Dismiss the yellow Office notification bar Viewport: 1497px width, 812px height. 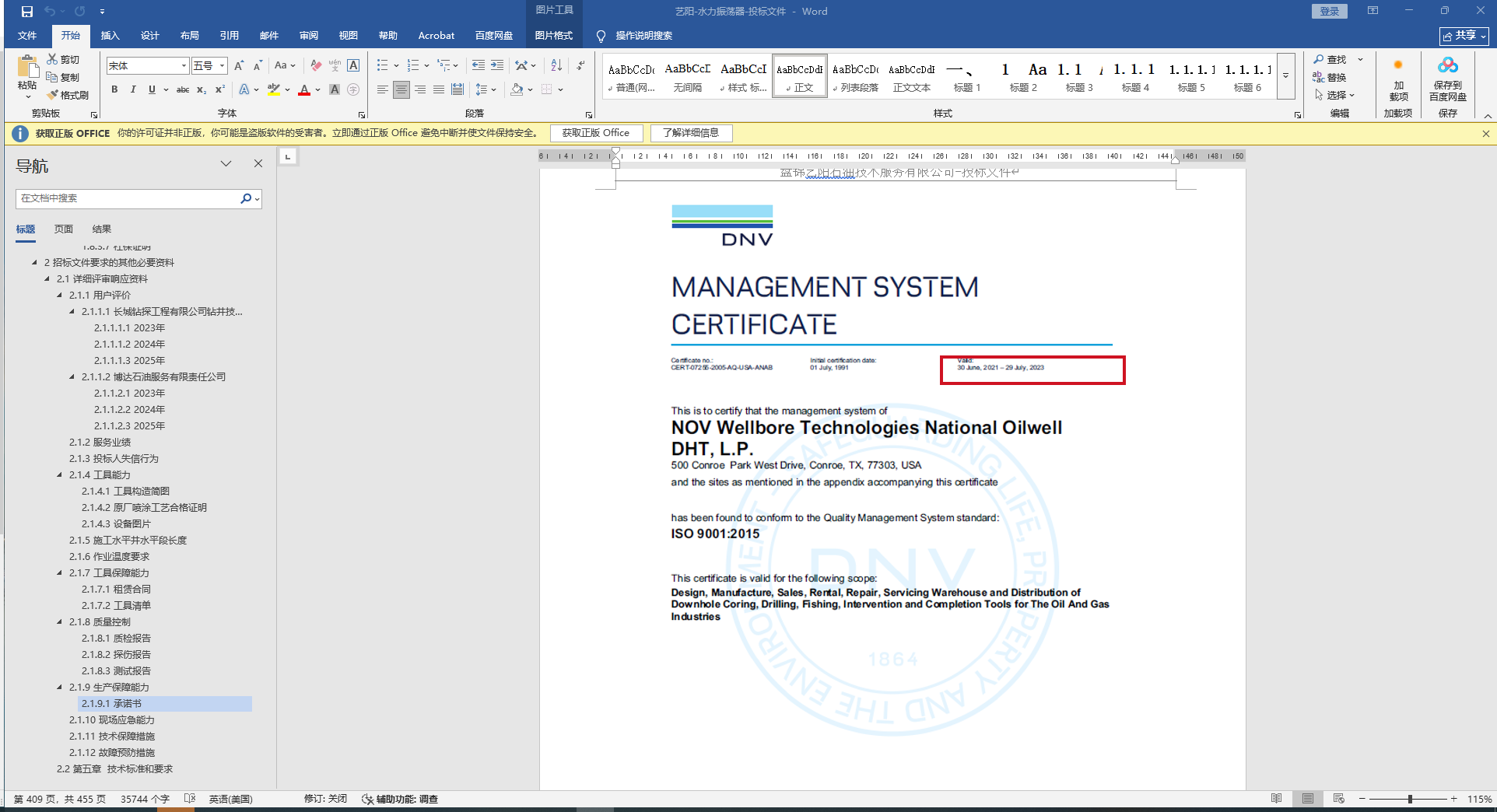tap(1485, 133)
